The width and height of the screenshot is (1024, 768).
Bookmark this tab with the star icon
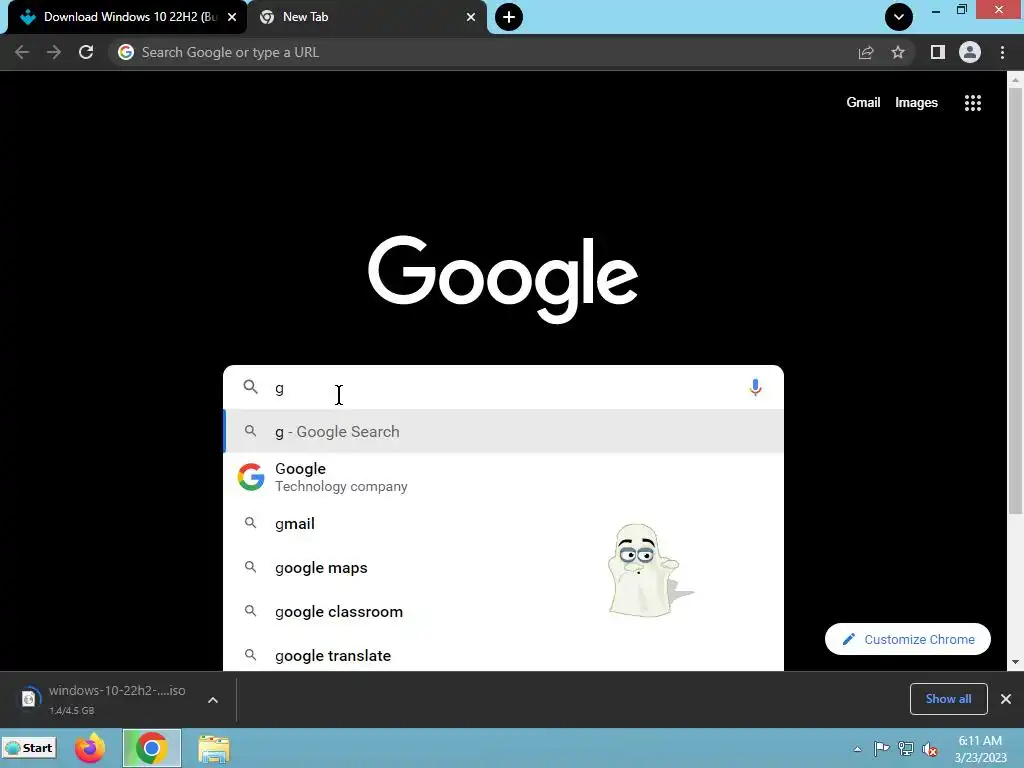[x=898, y=52]
